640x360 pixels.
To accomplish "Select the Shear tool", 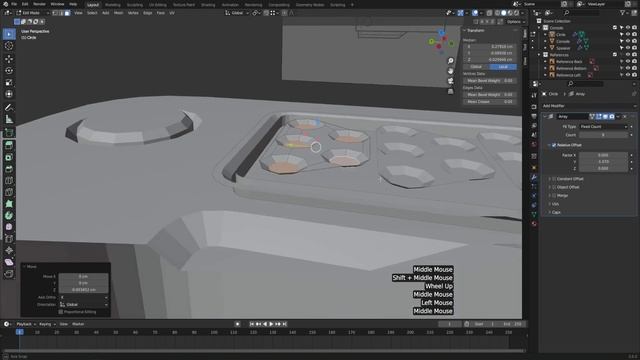I will [9, 262].
